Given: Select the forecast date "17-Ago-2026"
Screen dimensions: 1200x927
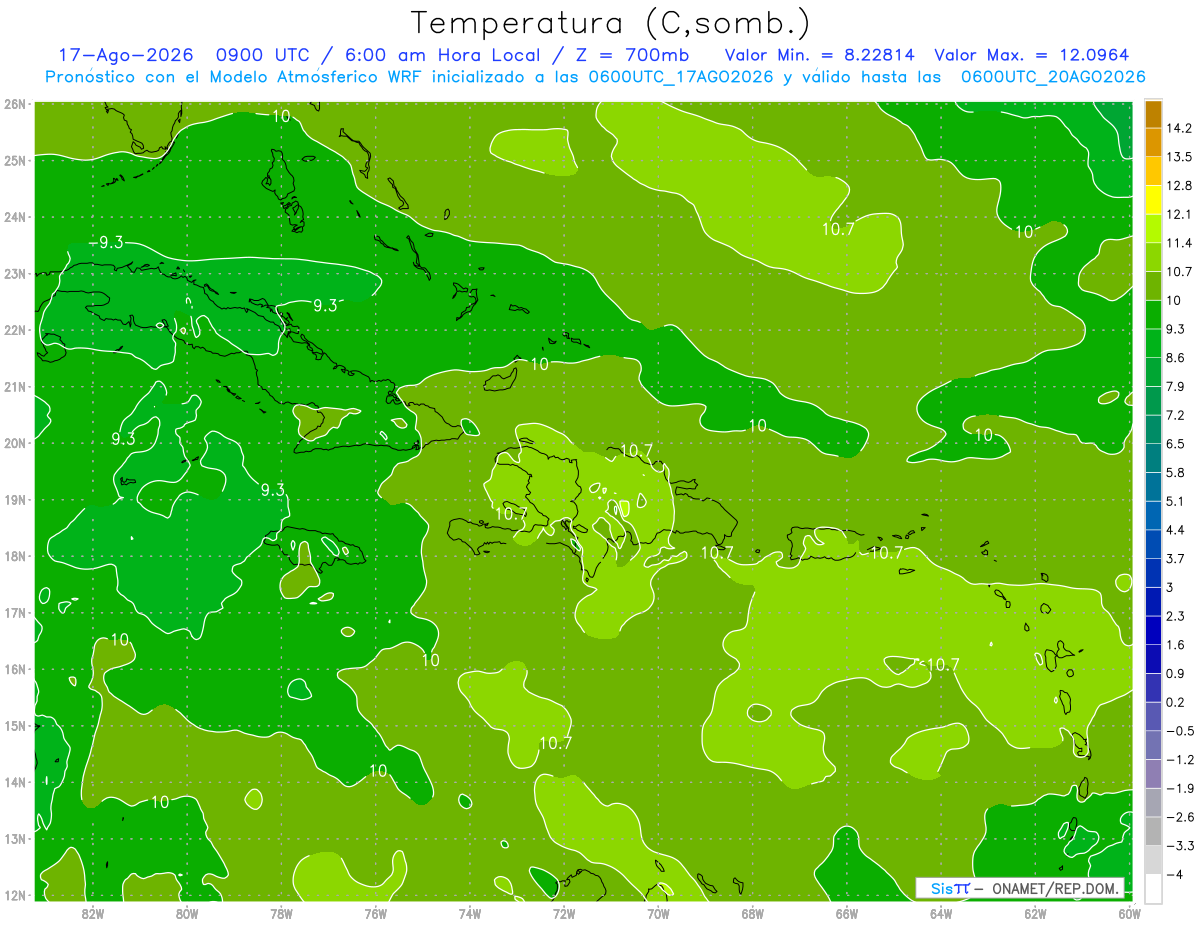Looking at the screenshot, I should coord(125,55).
